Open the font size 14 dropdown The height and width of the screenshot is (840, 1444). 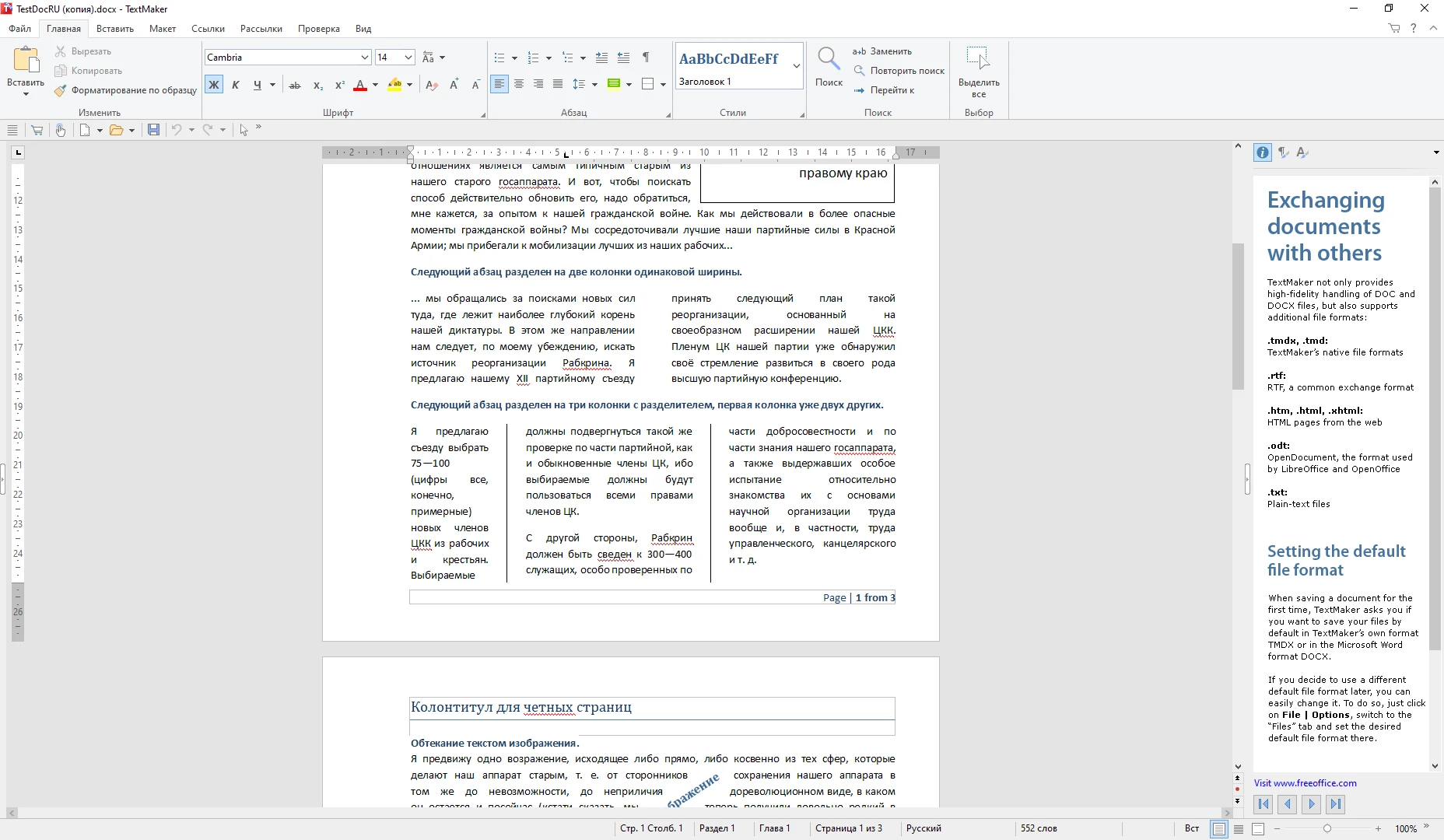tap(408, 58)
